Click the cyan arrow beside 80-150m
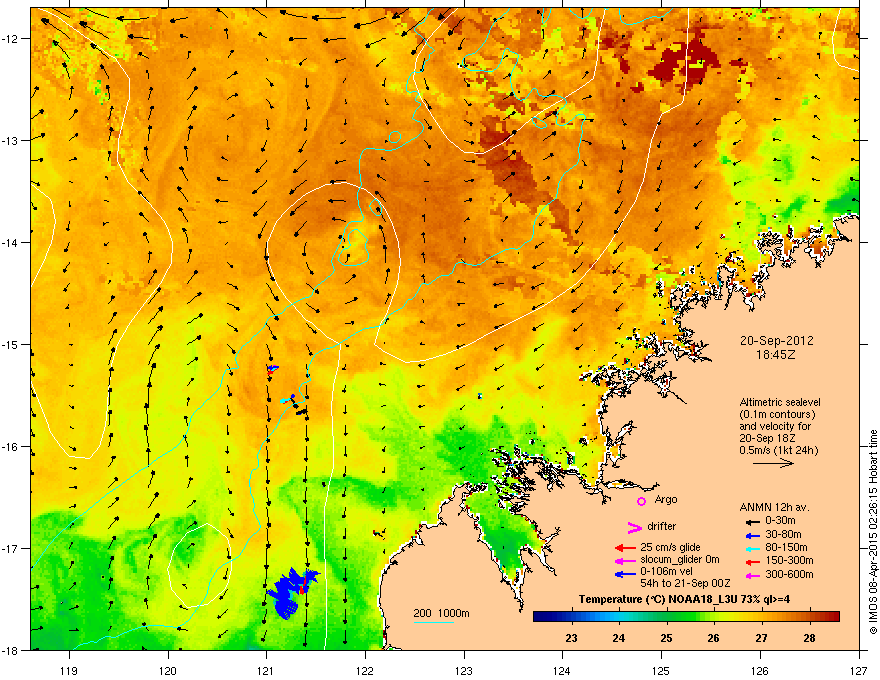This screenshot has height=680, width=880. [751, 548]
